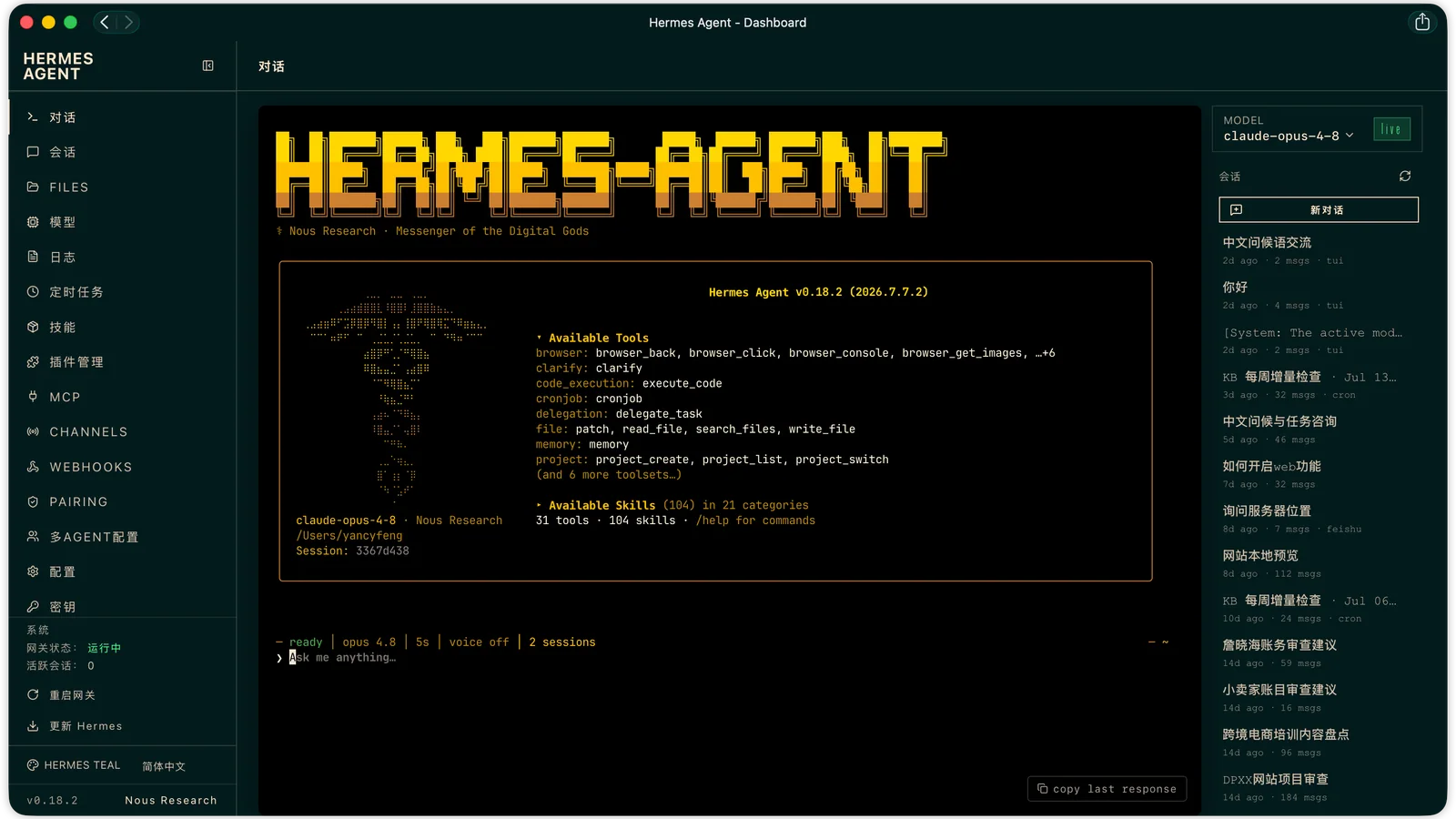Click the HERMES TEAL theme palette icon

(x=33, y=765)
